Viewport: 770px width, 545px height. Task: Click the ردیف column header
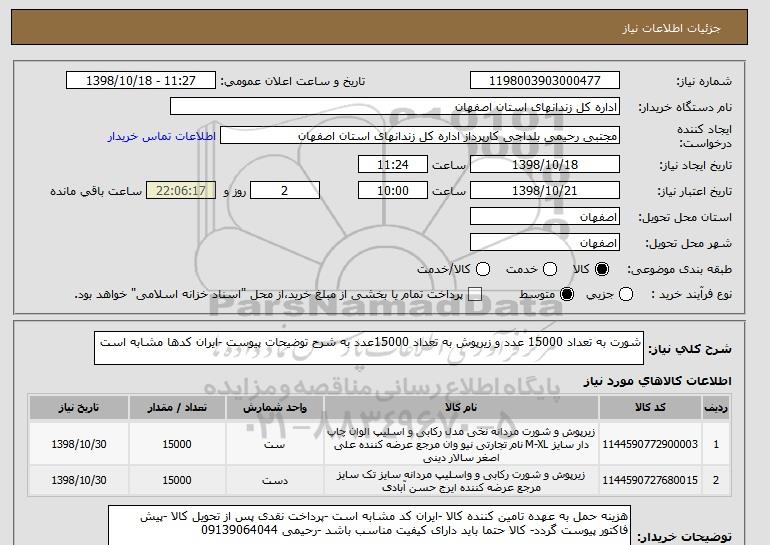coord(716,408)
